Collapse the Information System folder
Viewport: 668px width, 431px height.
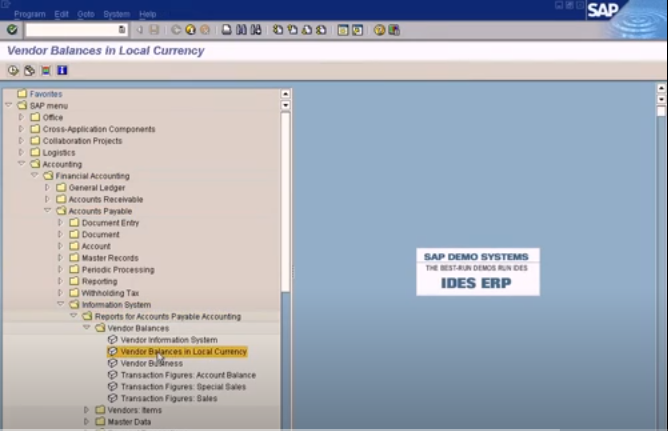(60, 304)
